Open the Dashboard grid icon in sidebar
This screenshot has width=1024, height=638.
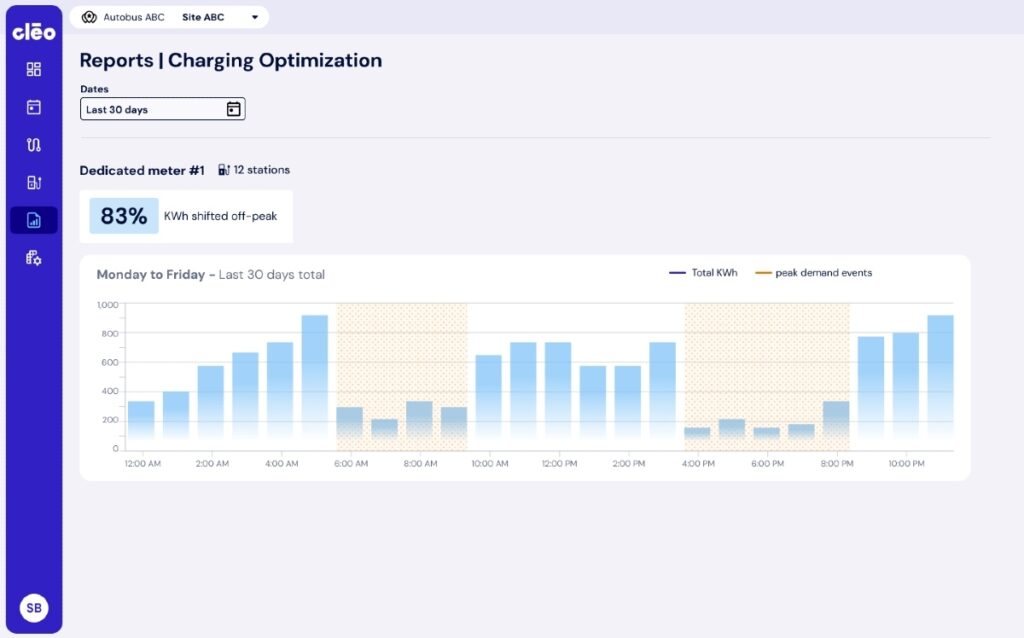point(35,69)
